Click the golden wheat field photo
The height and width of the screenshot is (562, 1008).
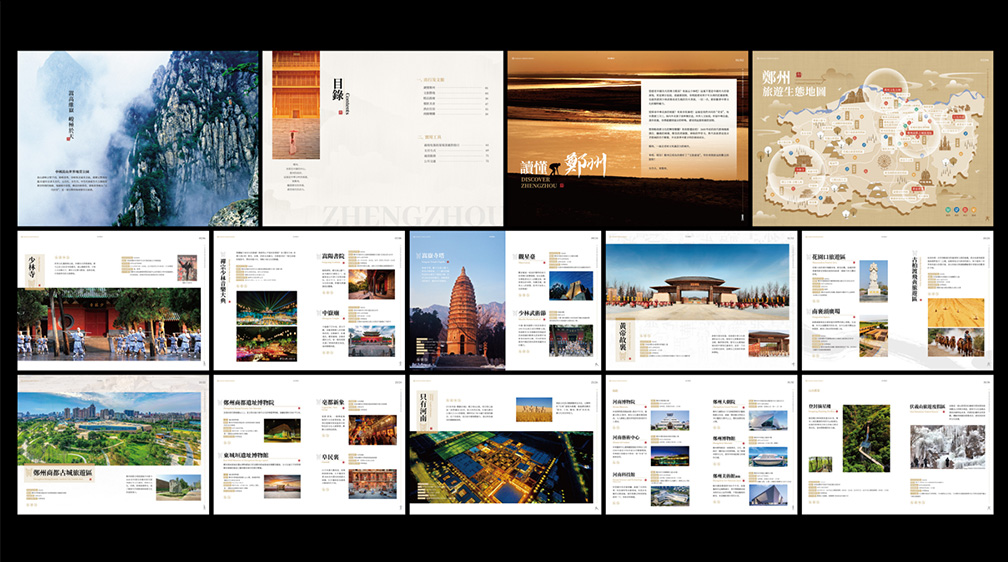[534, 410]
